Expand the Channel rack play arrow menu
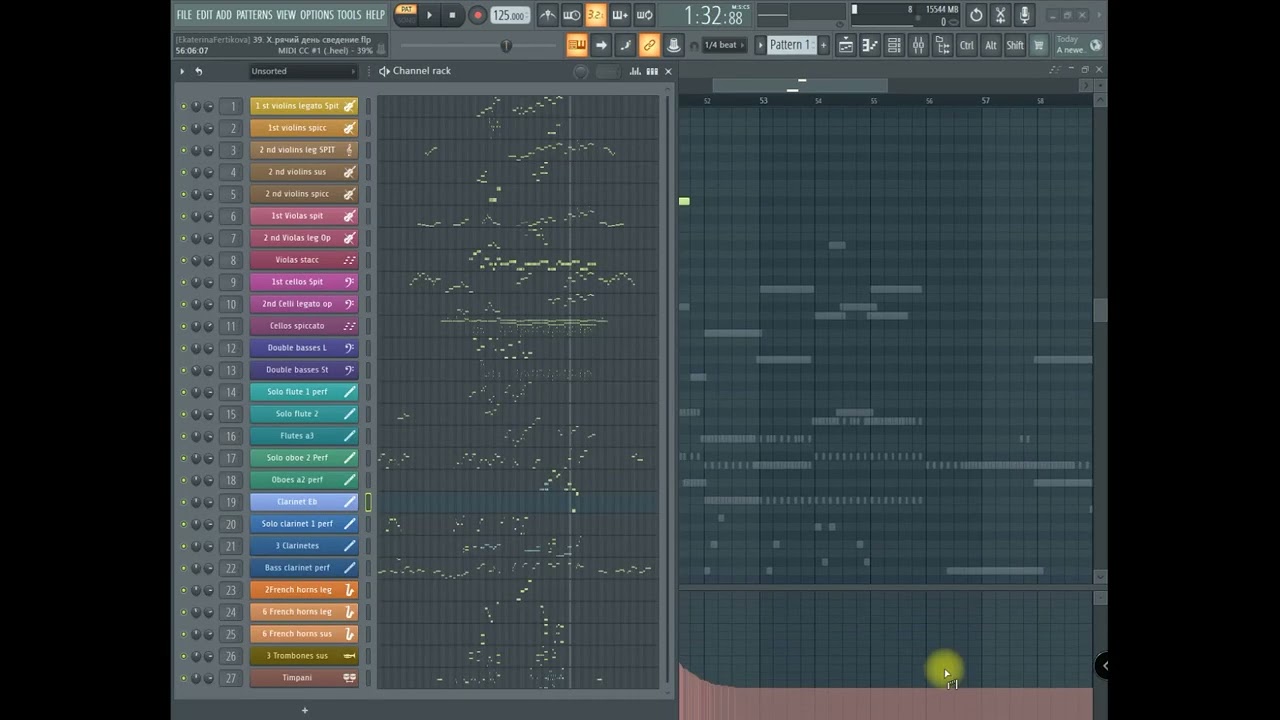This screenshot has height=720, width=1280. tap(182, 71)
